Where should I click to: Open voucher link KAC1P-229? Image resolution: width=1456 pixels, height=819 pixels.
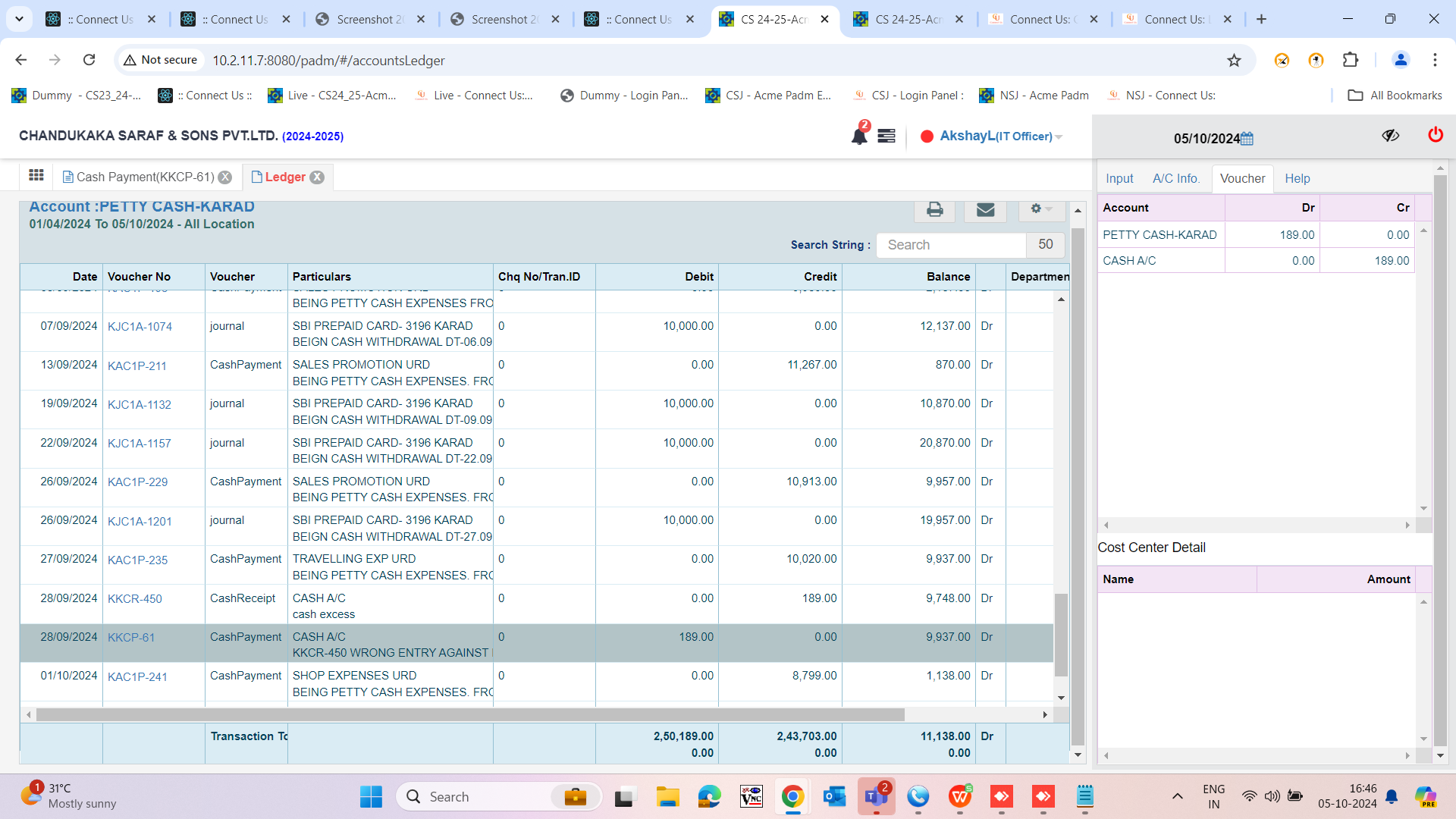[x=137, y=482]
